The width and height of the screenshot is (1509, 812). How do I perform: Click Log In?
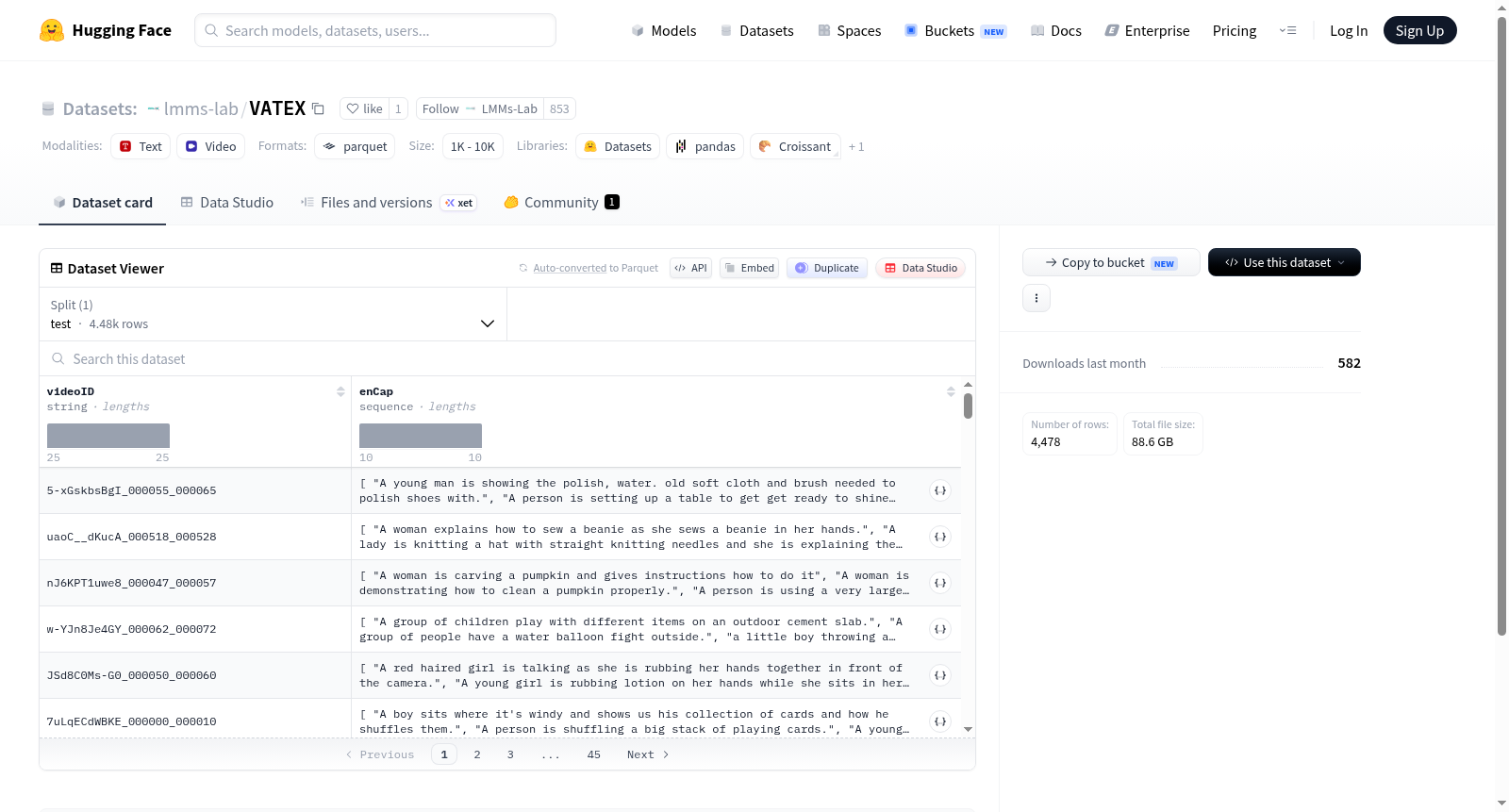pos(1349,30)
